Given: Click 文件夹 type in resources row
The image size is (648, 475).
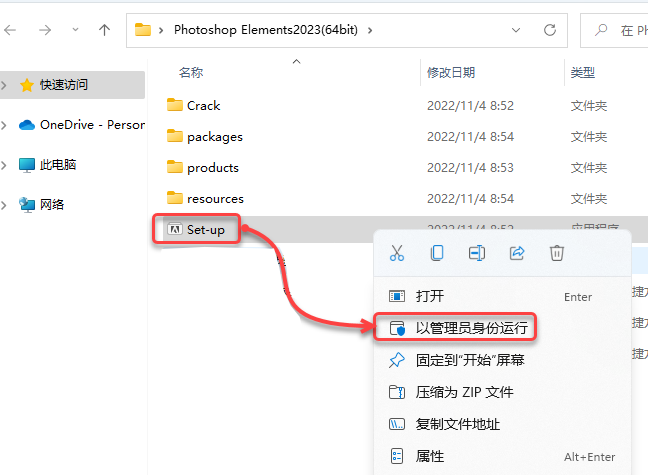Looking at the screenshot, I should tap(589, 199).
